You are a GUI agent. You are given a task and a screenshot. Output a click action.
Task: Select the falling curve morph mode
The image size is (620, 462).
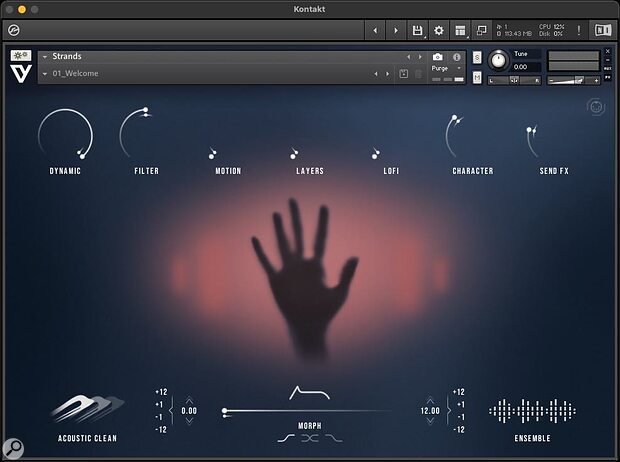pos(334,438)
